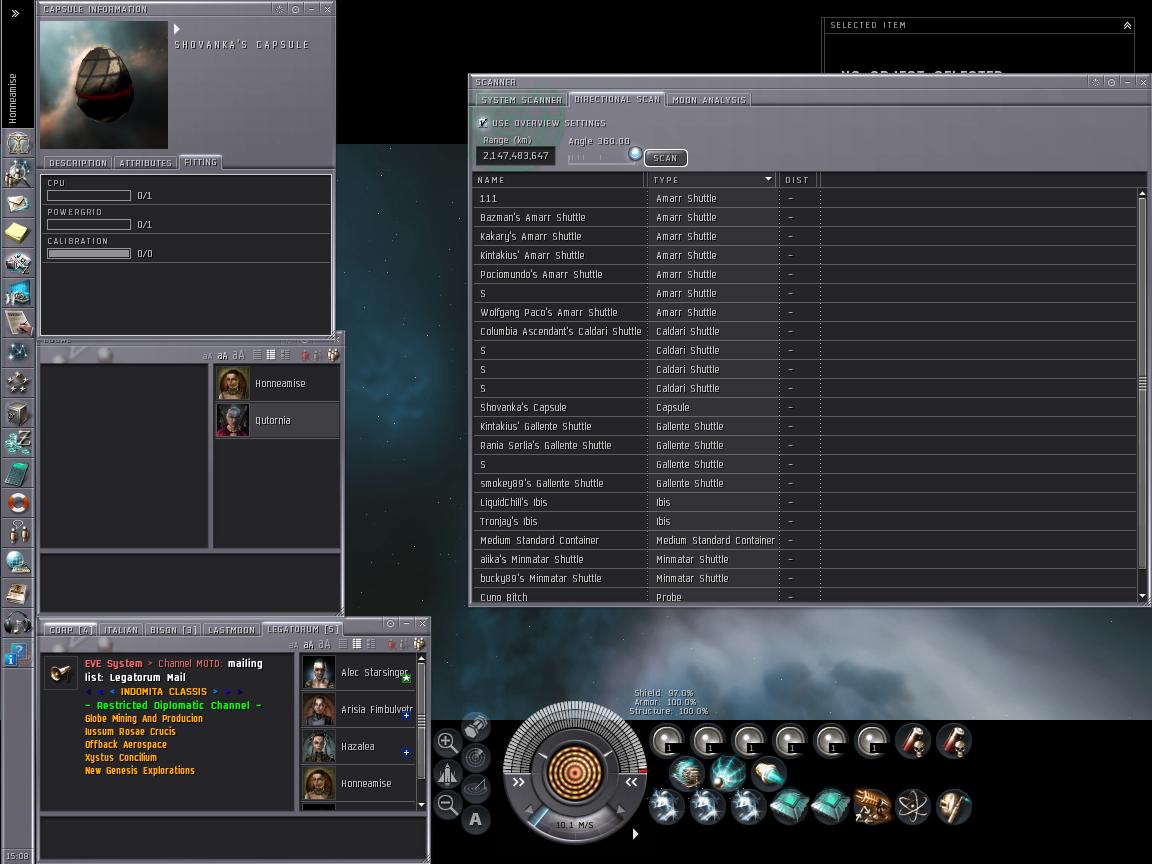
Task: Adjust the scan Angle slider handle
Action: 635,154
